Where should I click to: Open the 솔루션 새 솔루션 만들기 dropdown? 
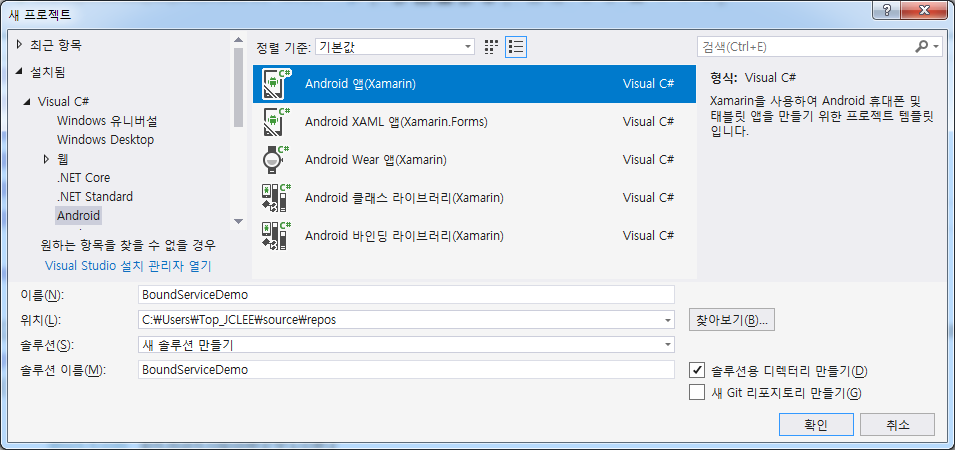[669, 345]
